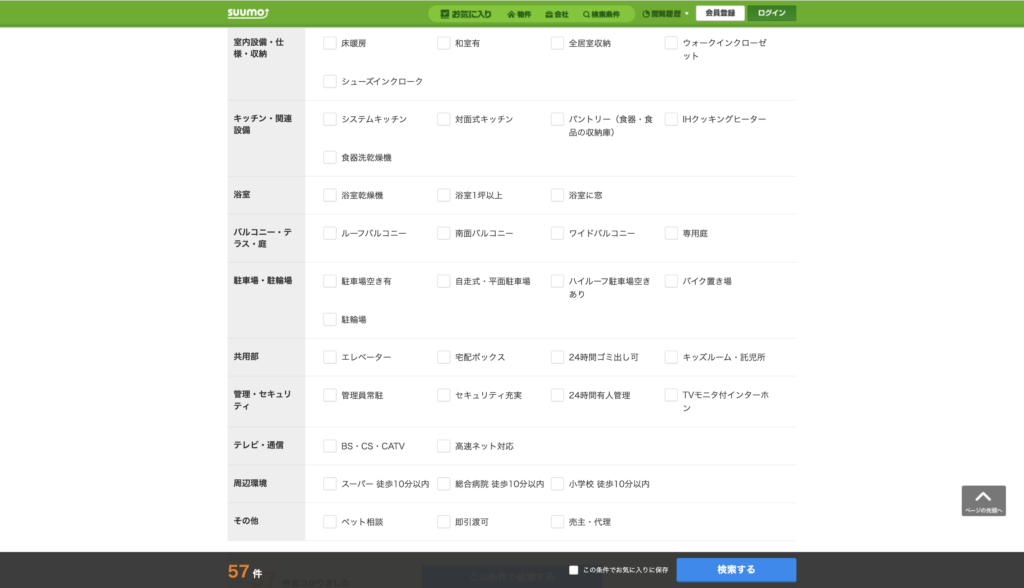The width and height of the screenshot is (1024, 588).
Task: Check シューズインクローク checkbox
Action: coord(330,82)
